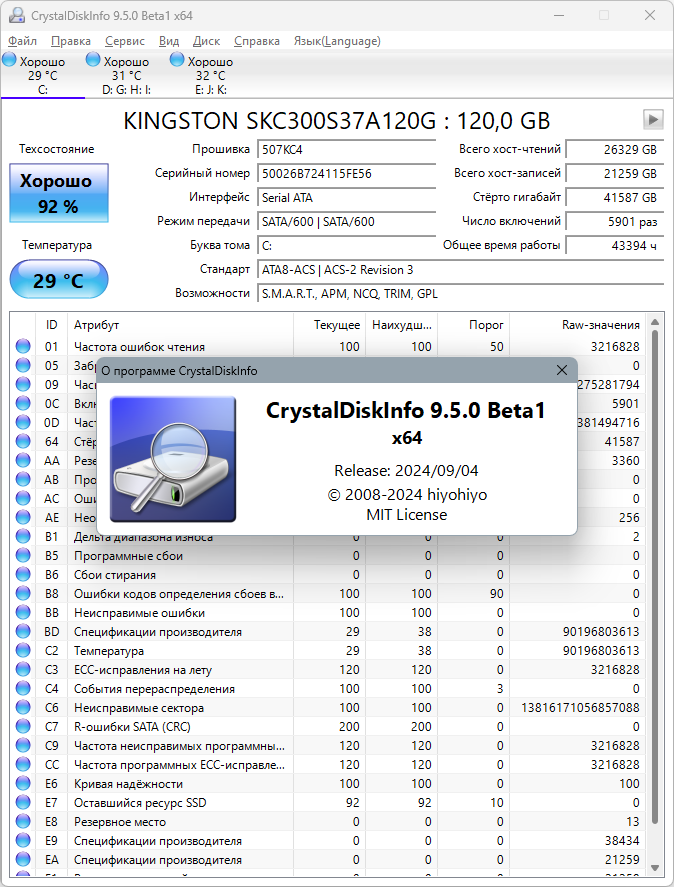The height and width of the screenshot is (887, 674).
Task: Click the Атрибут column header
Action: [x=180, y=325]
